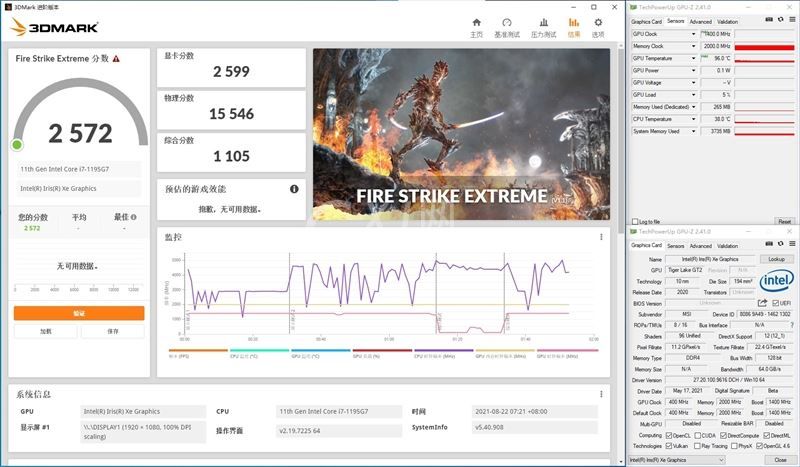Viewport: 800px width, 467px height.
Task: Click the Close button in GPU-Z
Action: (x=780, y=460)
